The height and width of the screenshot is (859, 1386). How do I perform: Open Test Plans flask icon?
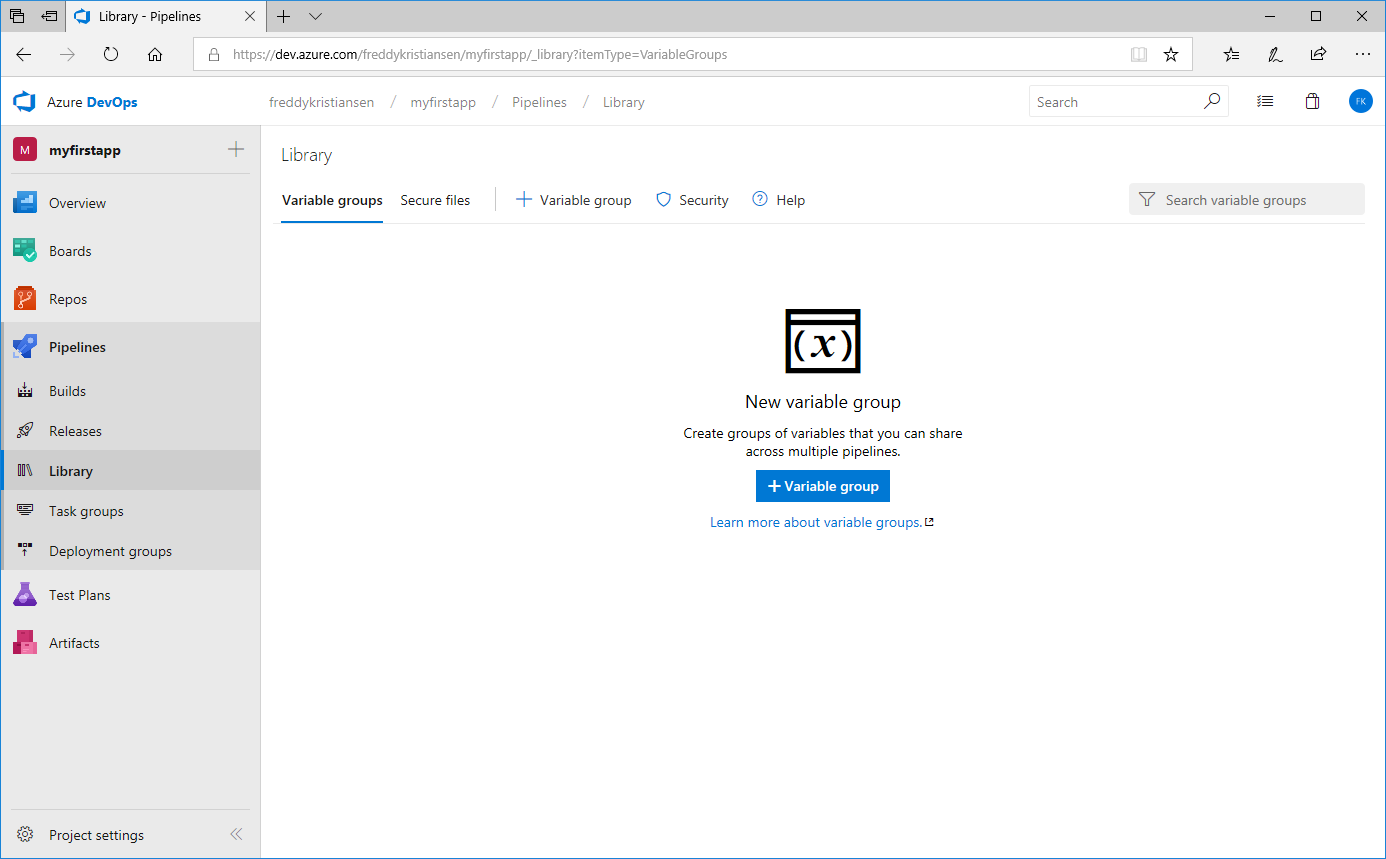tap(25, 595)
